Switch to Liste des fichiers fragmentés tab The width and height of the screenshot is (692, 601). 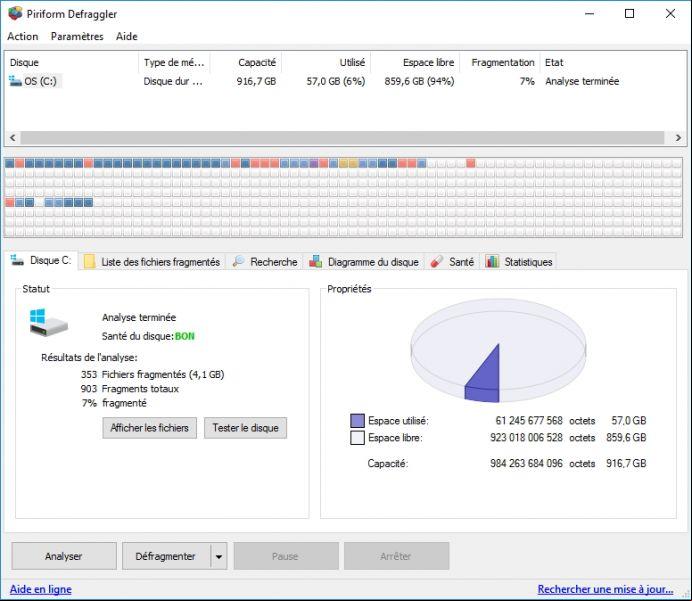152,262
